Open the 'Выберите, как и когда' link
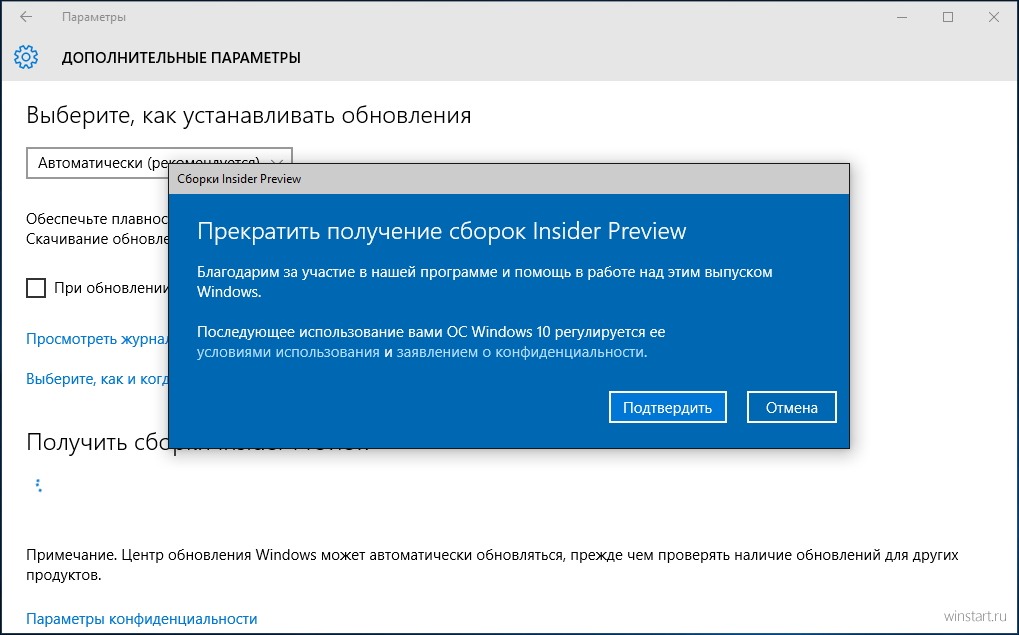The width and height of the screenshot is (1019, 635). coord(97,378)
